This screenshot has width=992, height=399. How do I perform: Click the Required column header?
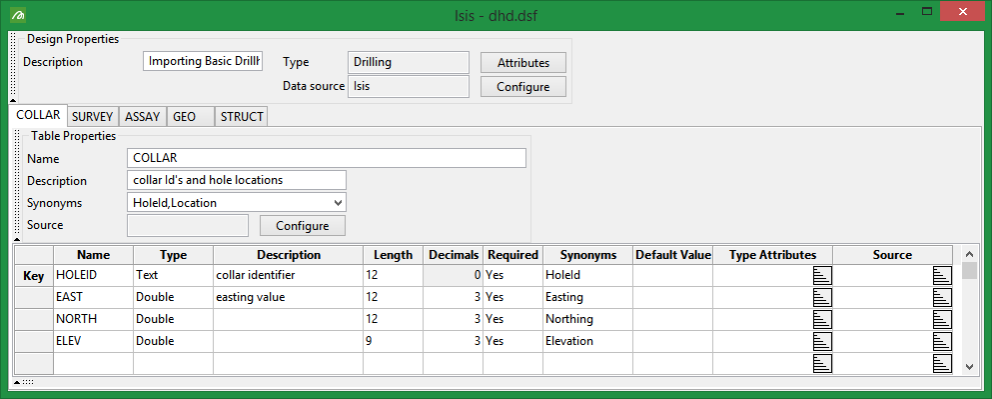[x=513, y=255]
